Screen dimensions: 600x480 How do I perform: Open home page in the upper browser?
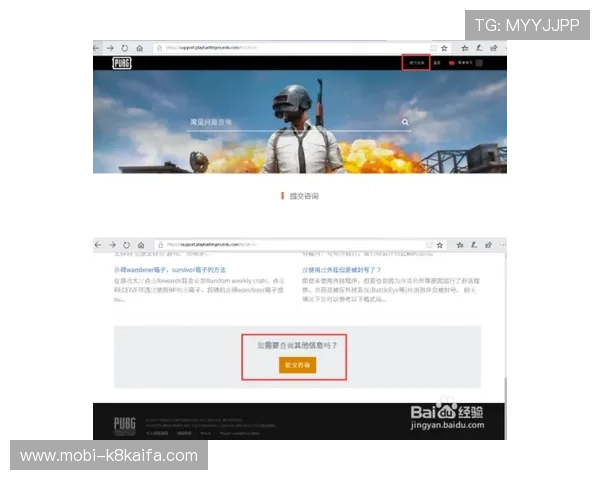tap(140, 48)
